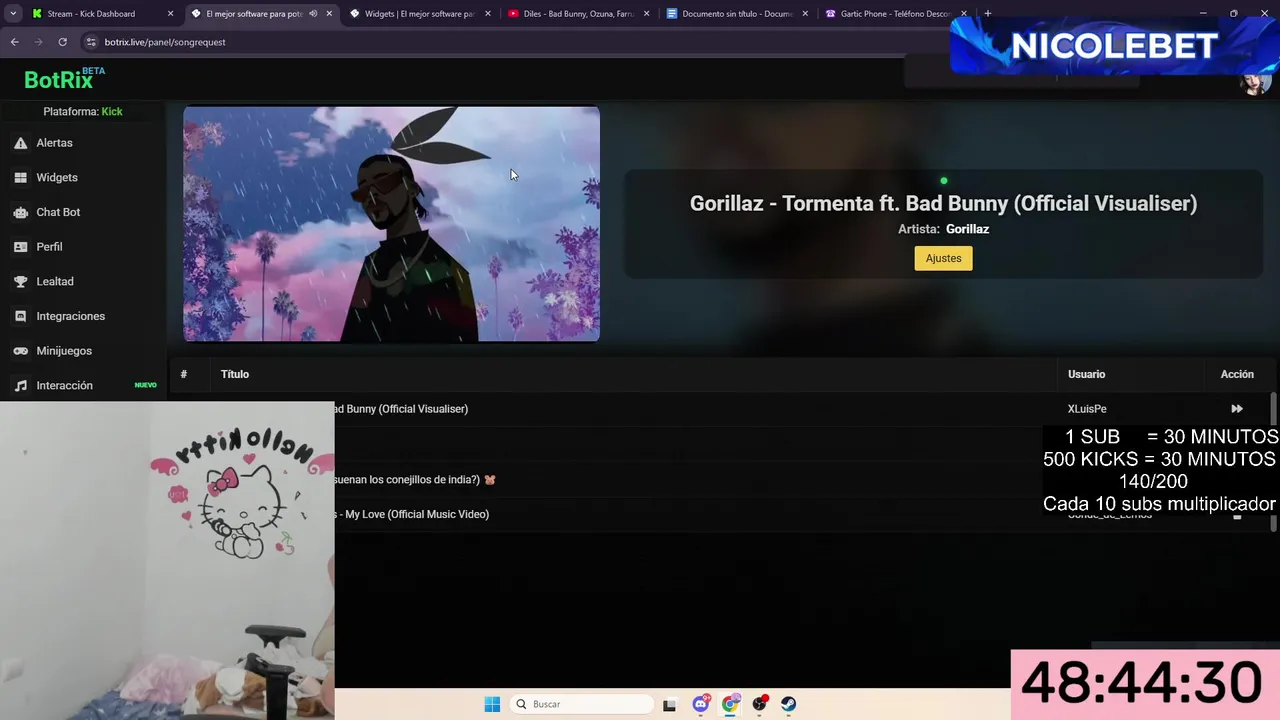The height and width of the screenshot is (720, 1280).
Task: Click the taskbar Buscar search box
Action: click(582, 704)
